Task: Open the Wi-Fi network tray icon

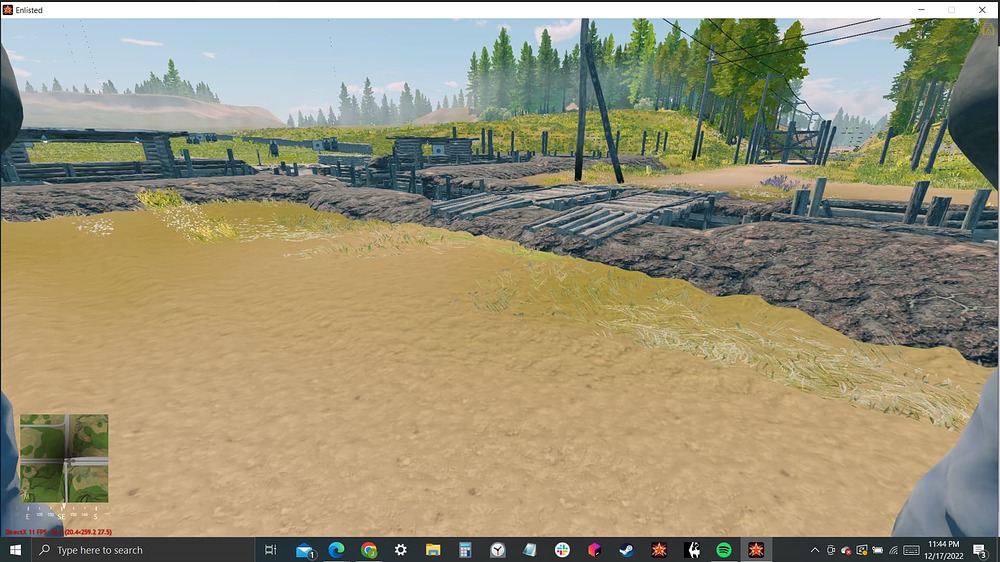Action: pos(893,550)
